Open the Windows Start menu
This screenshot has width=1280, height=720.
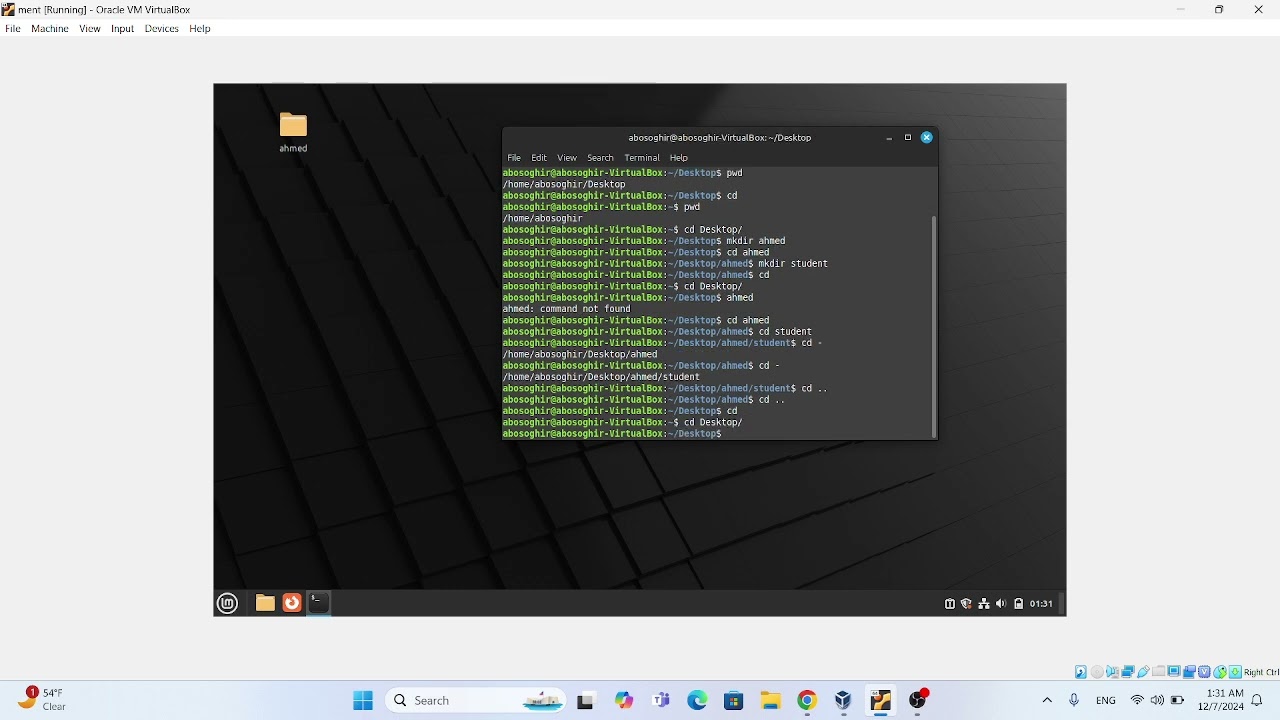pos(363,701)
